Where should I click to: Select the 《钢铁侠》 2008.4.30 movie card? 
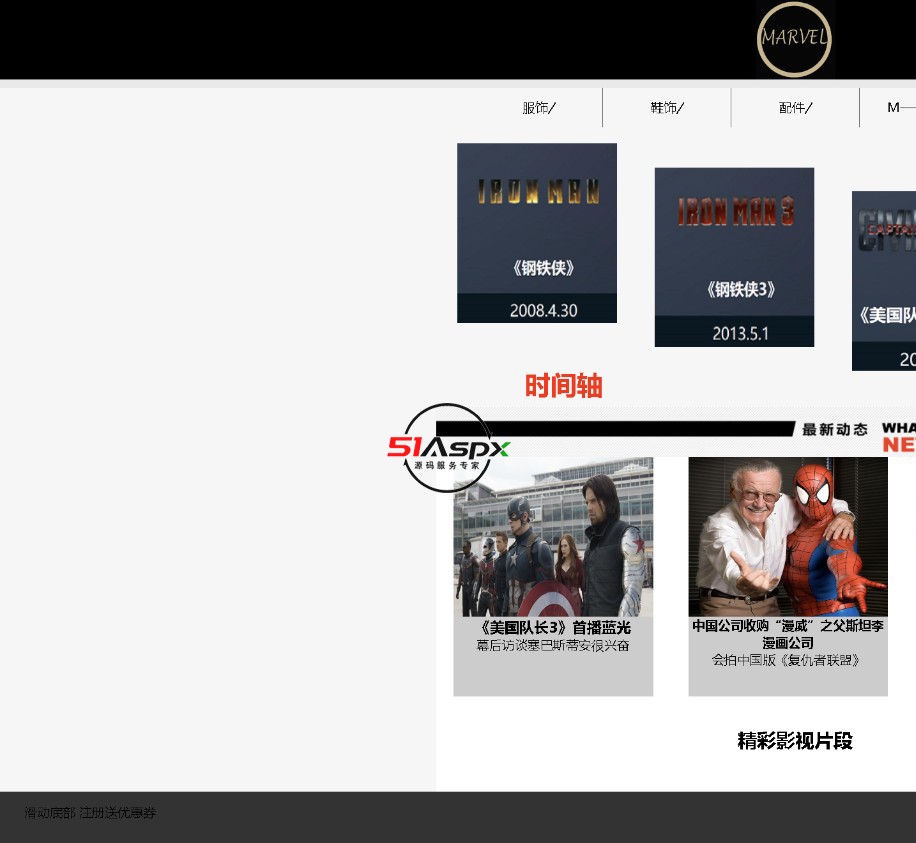tap(537, 233)
